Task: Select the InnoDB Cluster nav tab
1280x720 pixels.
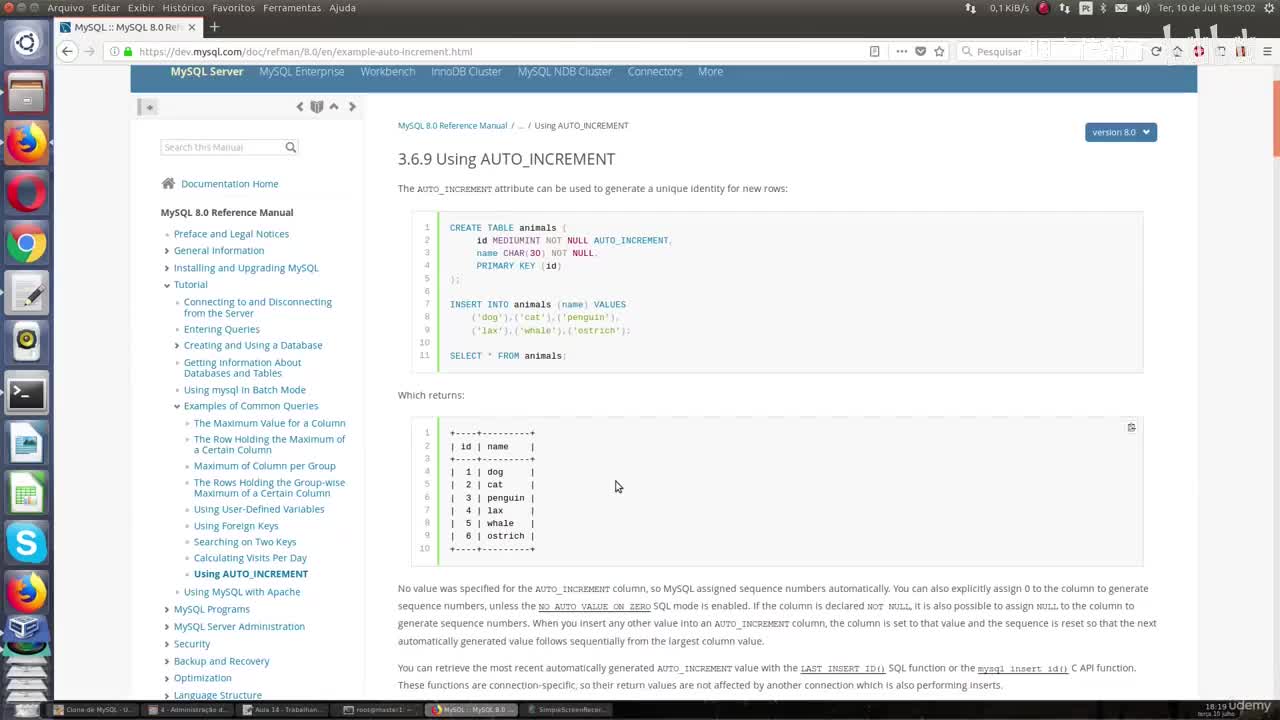Action: [466, 72]
